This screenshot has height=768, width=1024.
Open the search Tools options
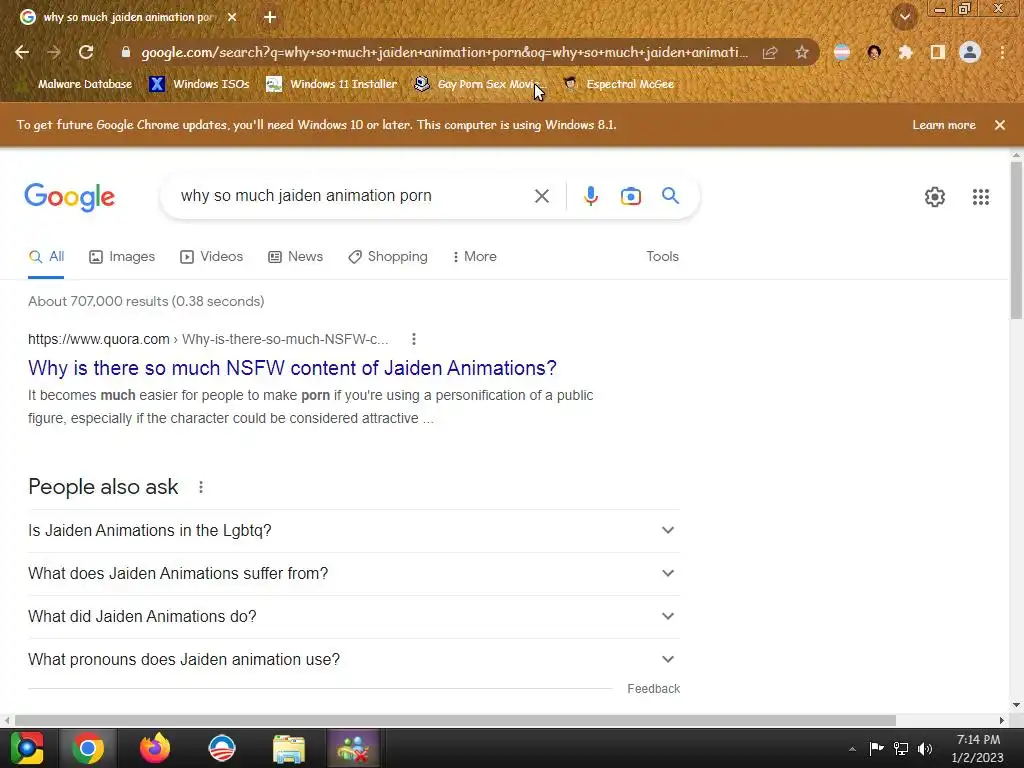tap(662, 257)
